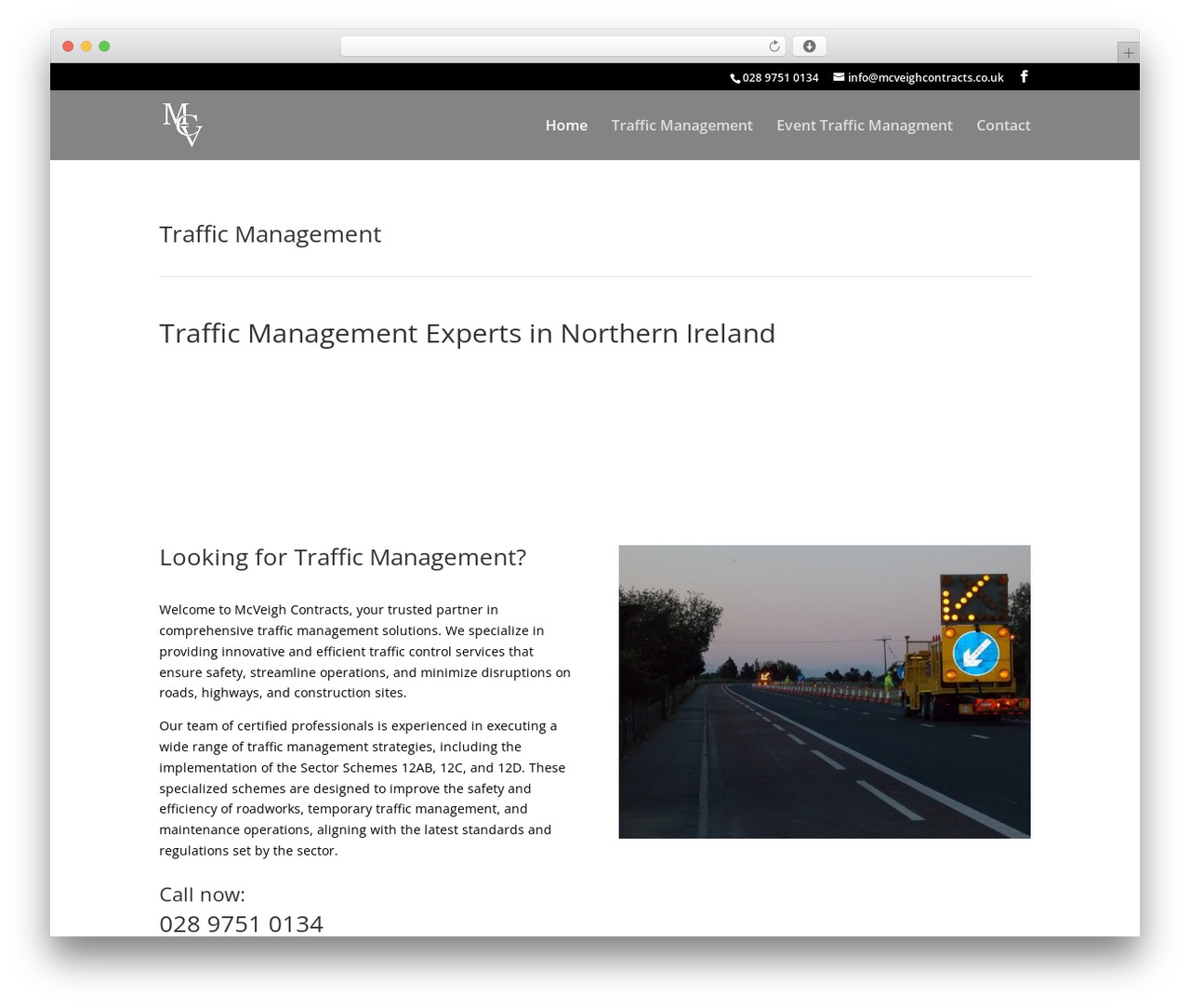The image size is (1190, 1008).
Task: Click the Looking for Traffic Management? heading
Action: tap(342, 557)
